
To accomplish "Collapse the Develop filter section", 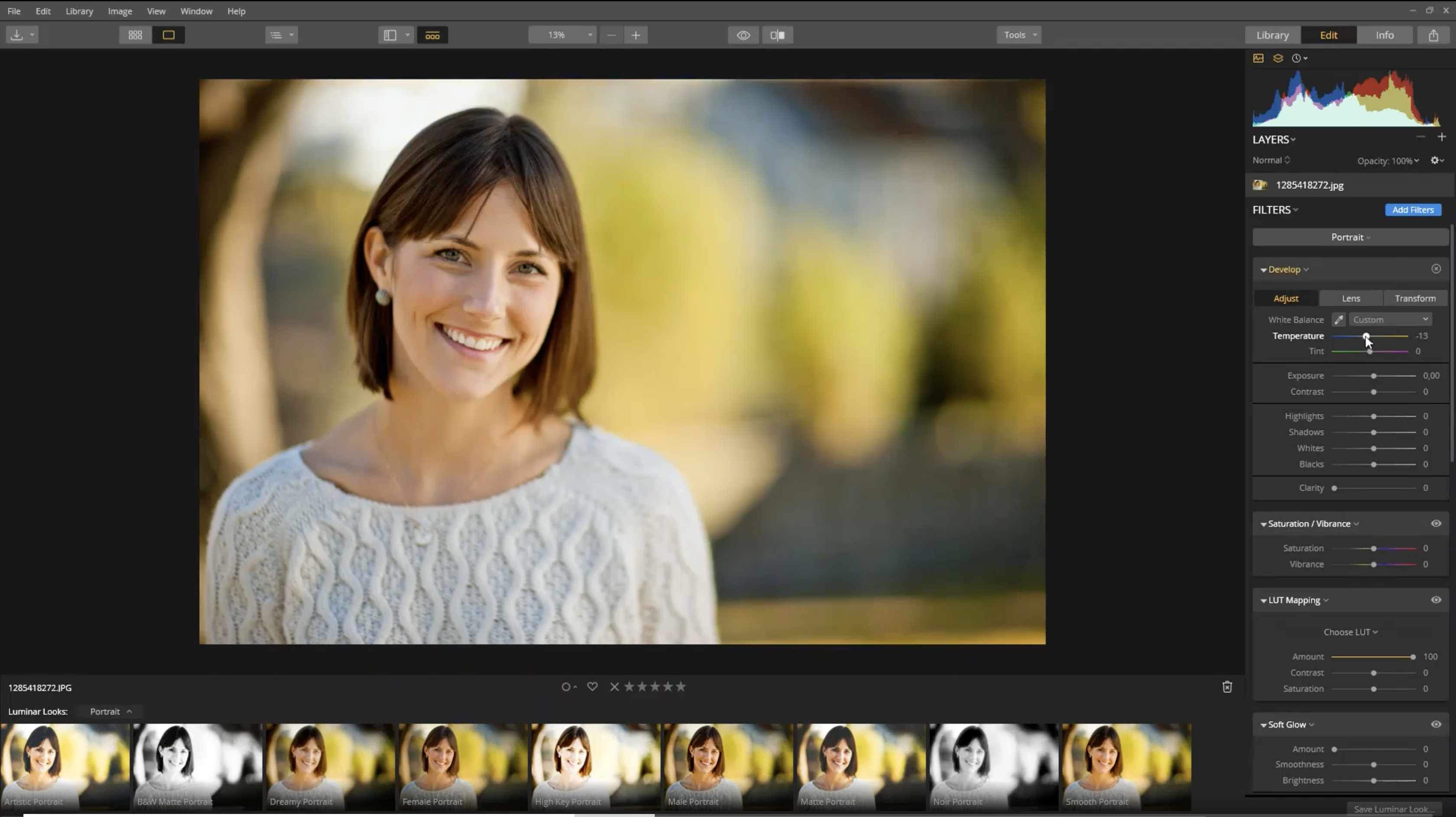I will 1263,270.
